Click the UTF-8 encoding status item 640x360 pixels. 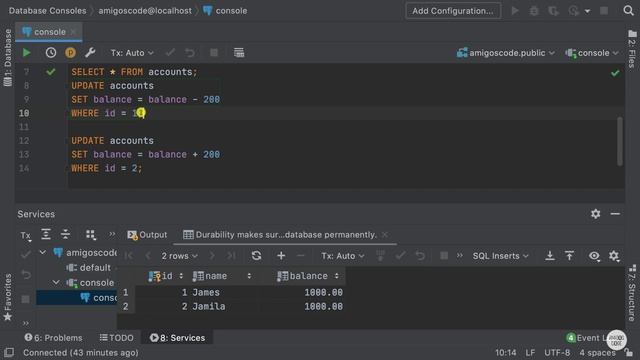point(557,353)
